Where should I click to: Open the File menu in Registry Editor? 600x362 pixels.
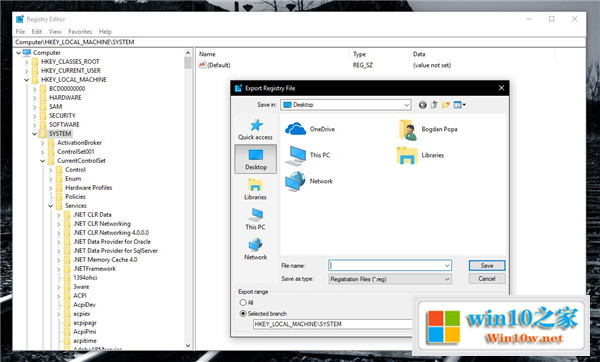pyautogui.click(x=20, y=32)
